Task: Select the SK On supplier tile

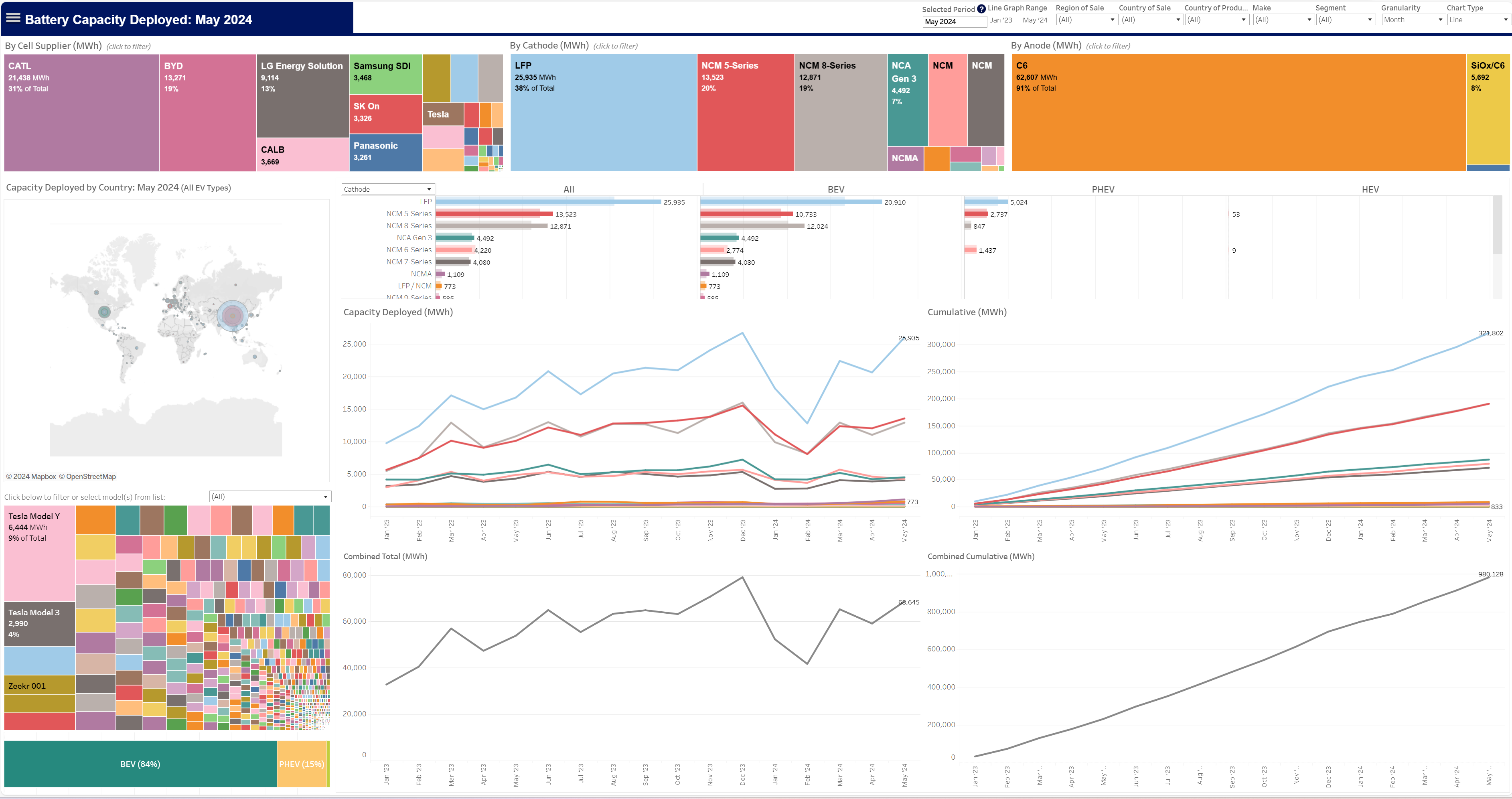Action: 386,114
